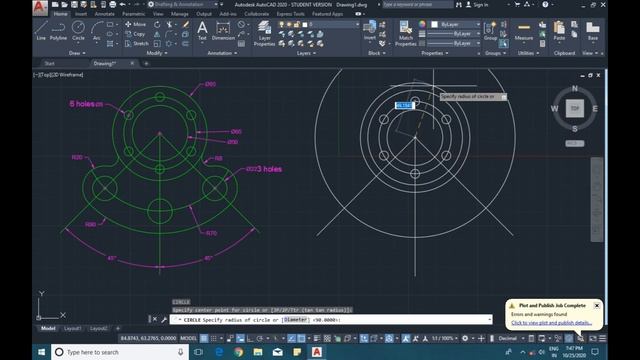Click the Windows search box on taskbar
This screenshot has height=360, width=640.
120,352
